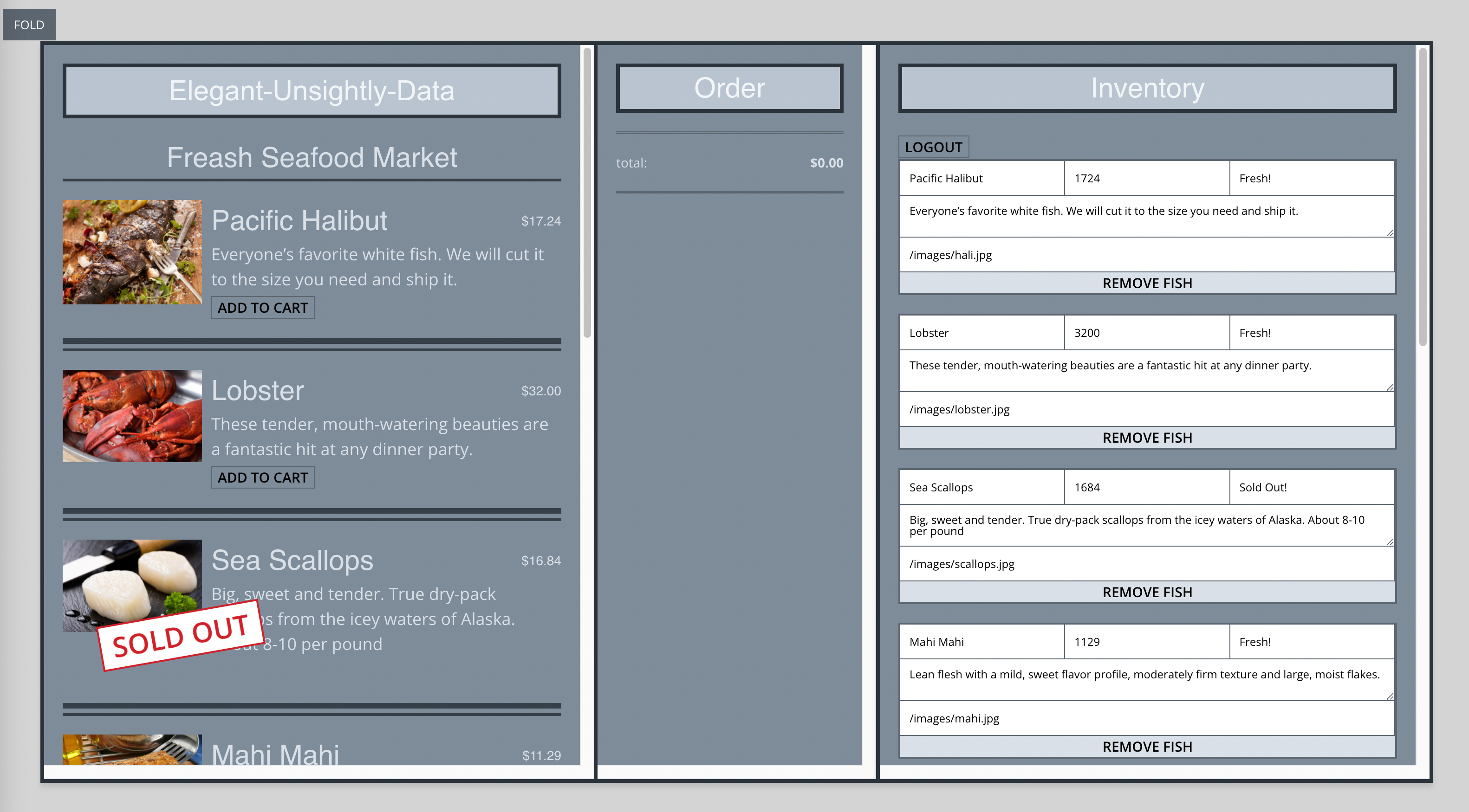Remove Pacific Halibut from inventory

pyautogui.click(x=1147, y=283)
